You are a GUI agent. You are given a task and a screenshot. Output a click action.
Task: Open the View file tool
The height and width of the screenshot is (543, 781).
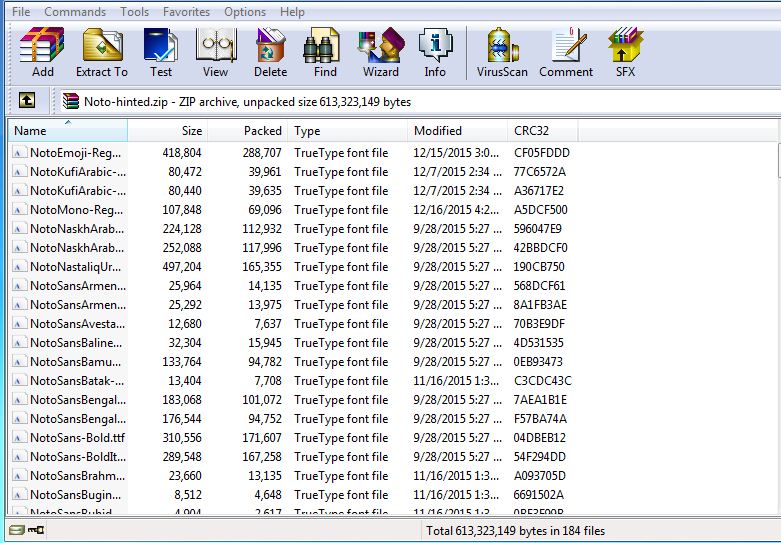pyautogui.click(x=215, y=52)
